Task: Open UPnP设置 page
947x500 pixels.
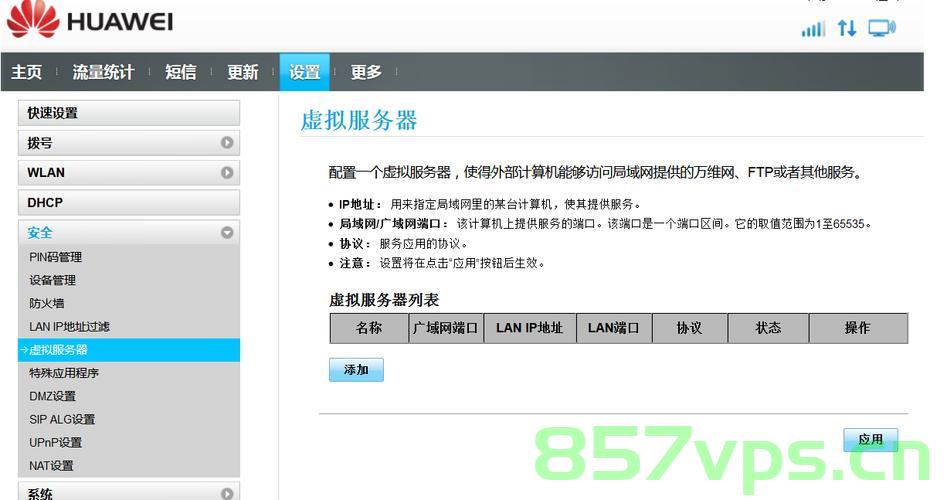Action: coord(56,443)
